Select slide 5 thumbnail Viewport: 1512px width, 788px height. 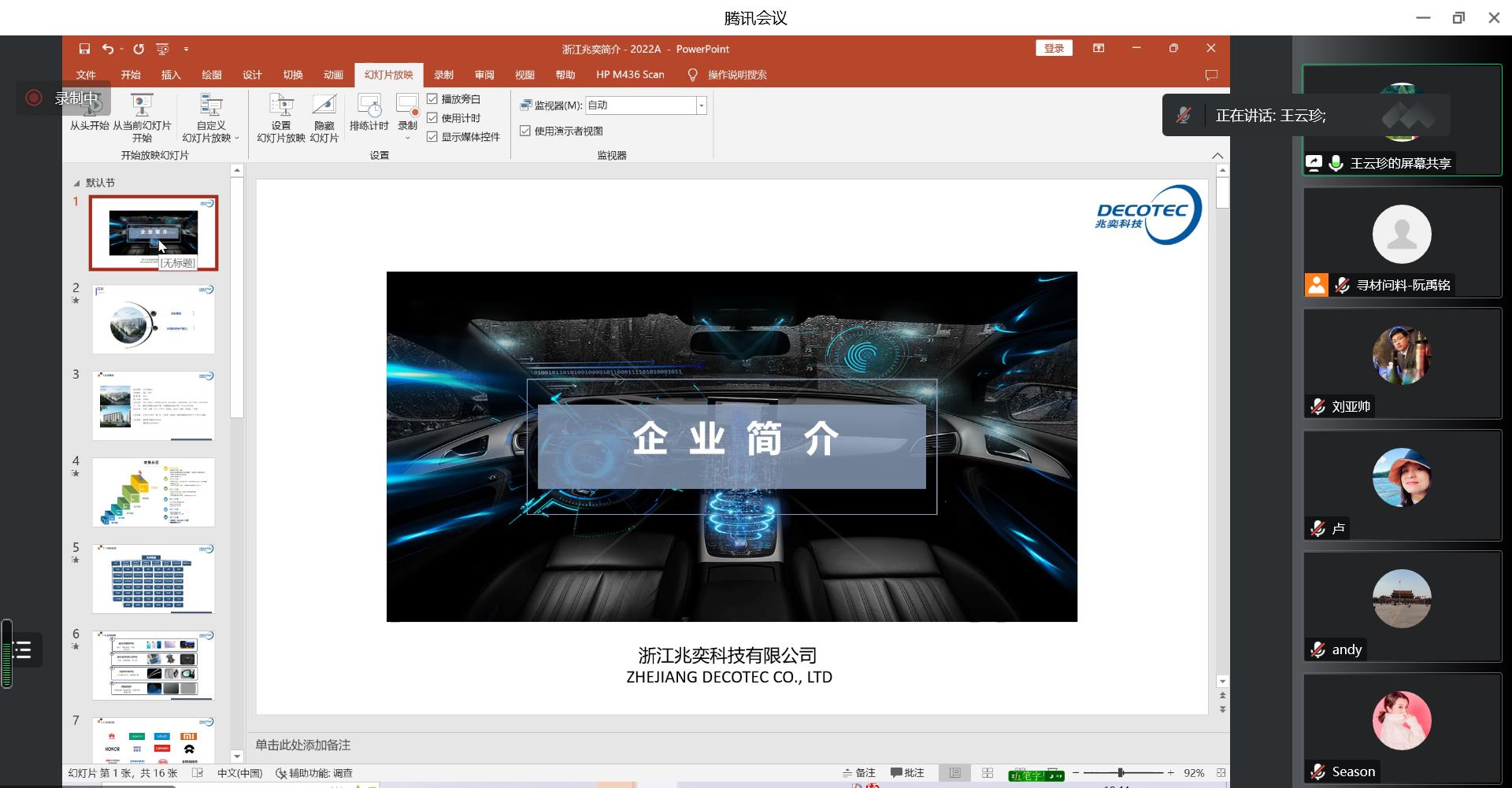(x=154, y=579)
